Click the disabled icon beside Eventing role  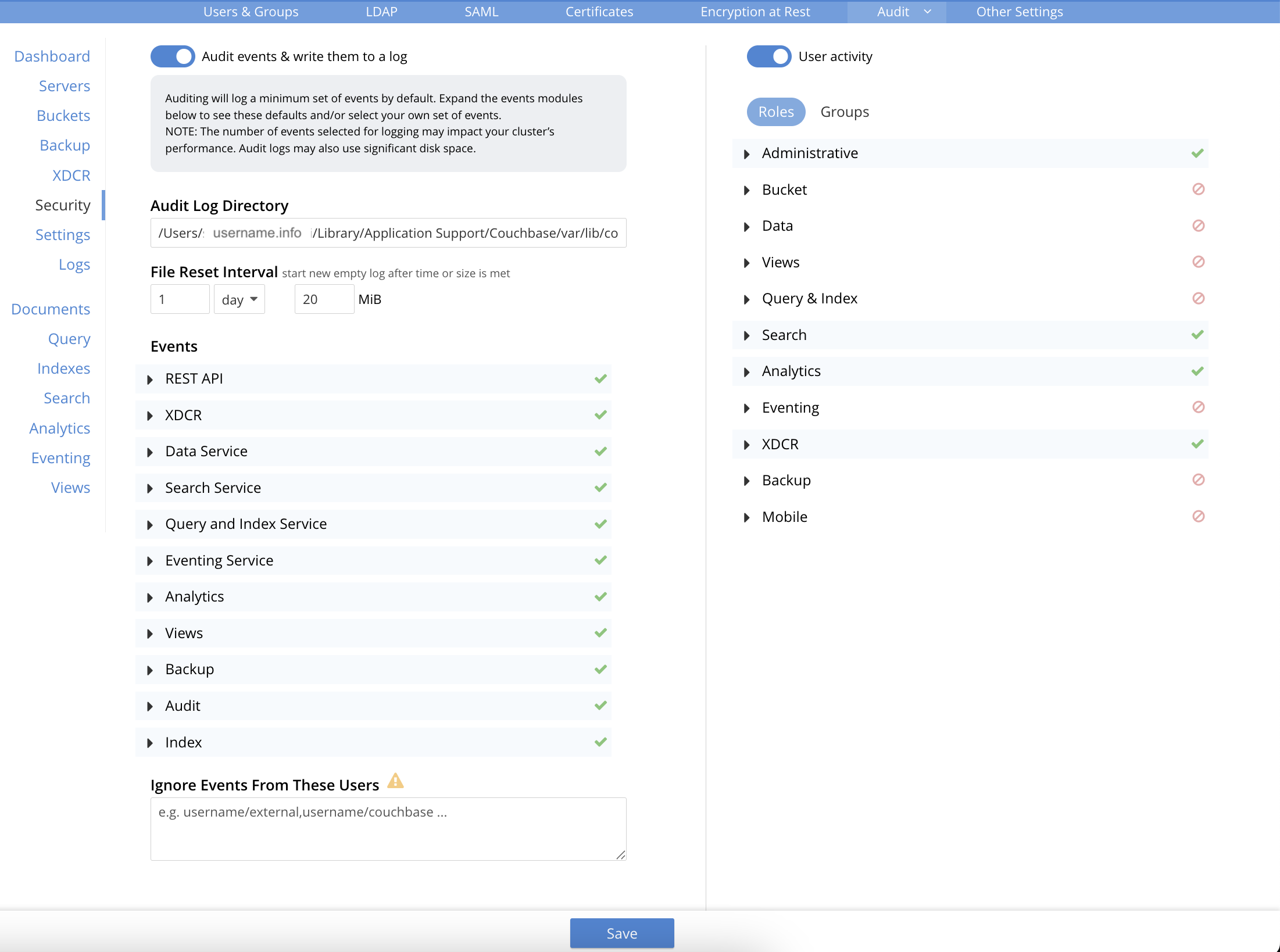[1198, 407]
